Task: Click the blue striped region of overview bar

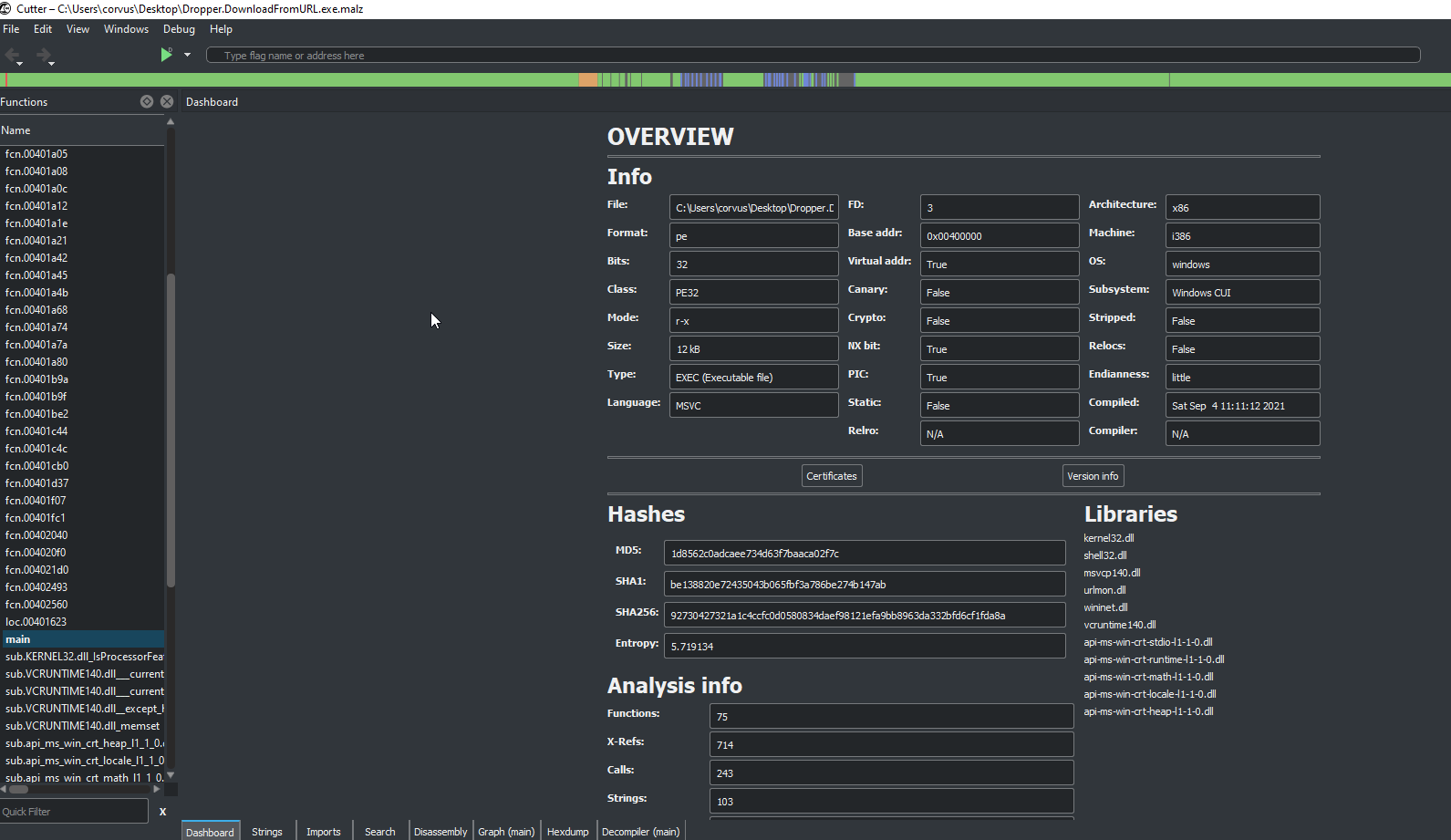Action: (x=702, y=80)
